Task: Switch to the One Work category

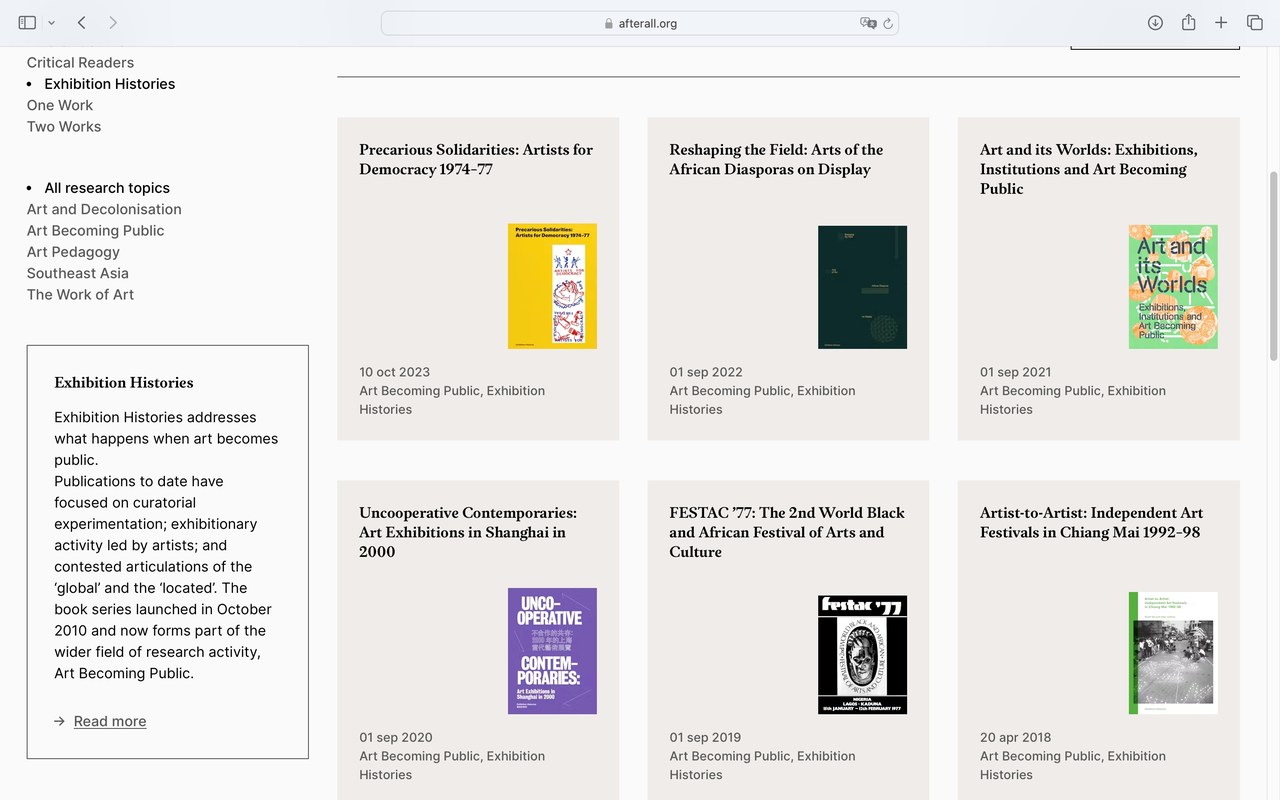Action: [59, 105]
